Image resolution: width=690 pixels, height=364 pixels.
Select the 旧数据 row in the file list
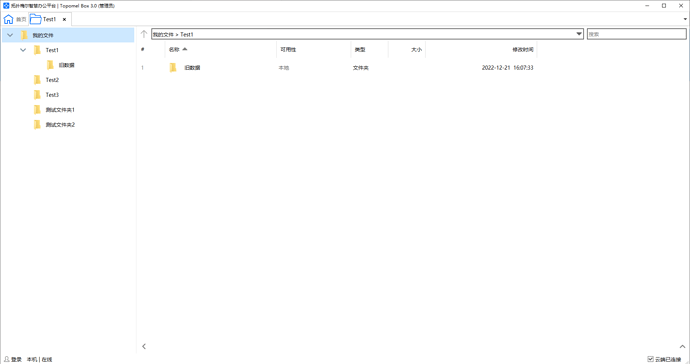[x=338, y=68]
